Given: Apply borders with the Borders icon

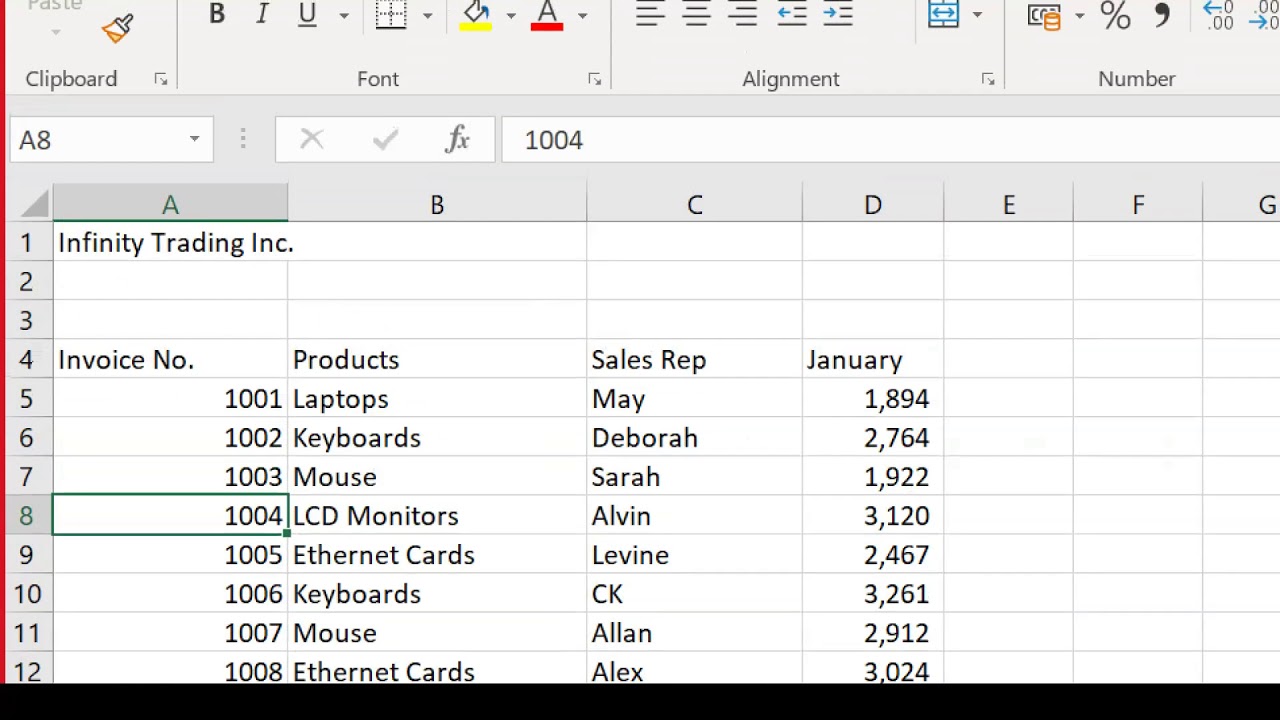Looking at the screenshot, I should 391,14.
